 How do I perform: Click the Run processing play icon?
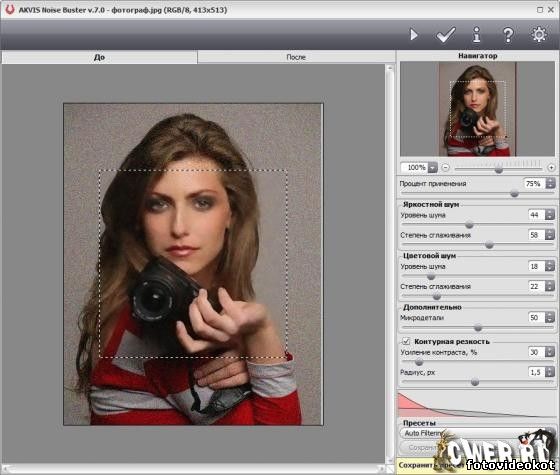[x=414, y=35]
